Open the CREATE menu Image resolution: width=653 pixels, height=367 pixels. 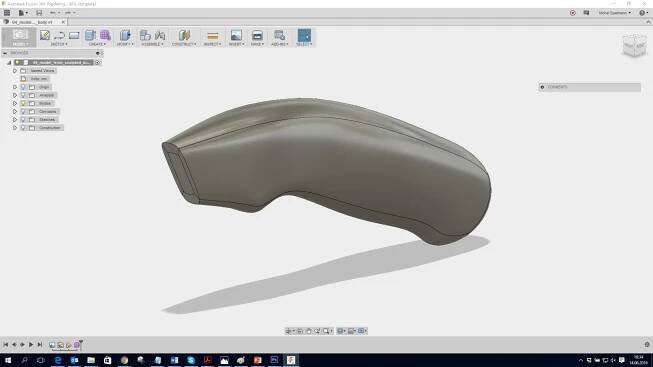[x=97, y=44]
